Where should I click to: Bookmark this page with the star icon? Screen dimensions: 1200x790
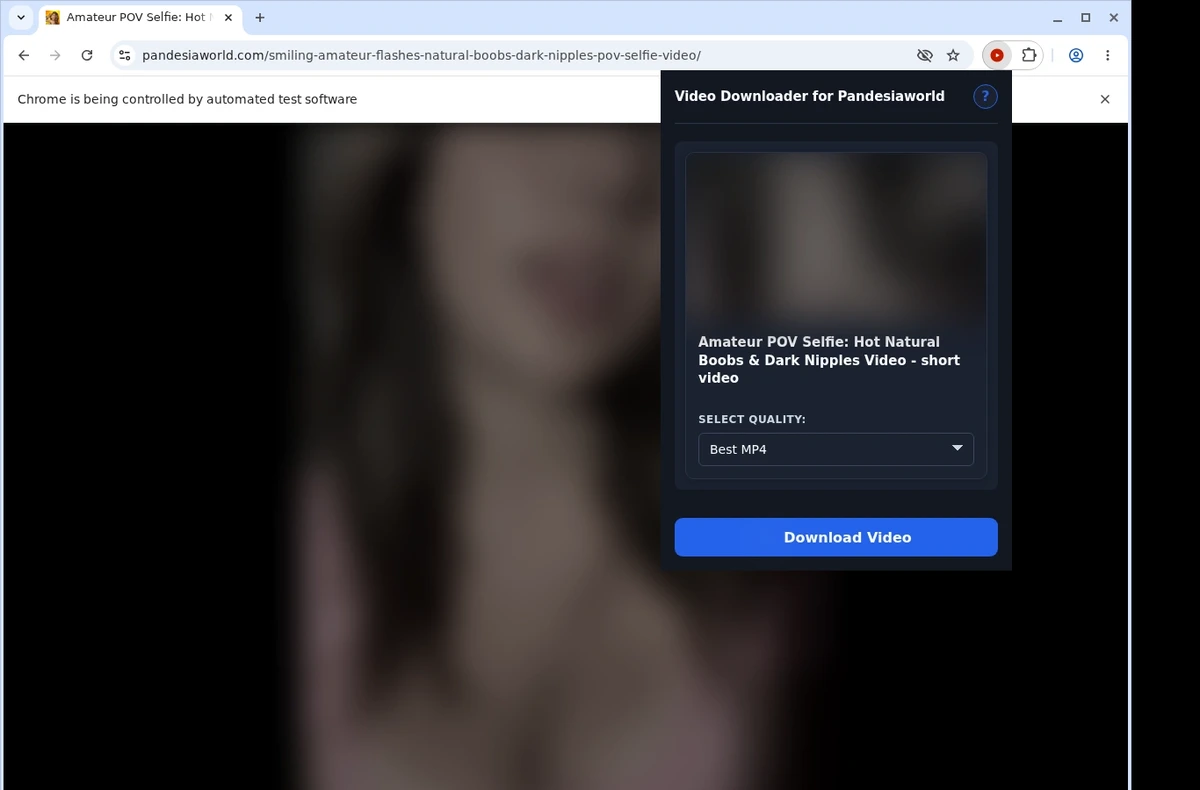[x=953, y=56]
